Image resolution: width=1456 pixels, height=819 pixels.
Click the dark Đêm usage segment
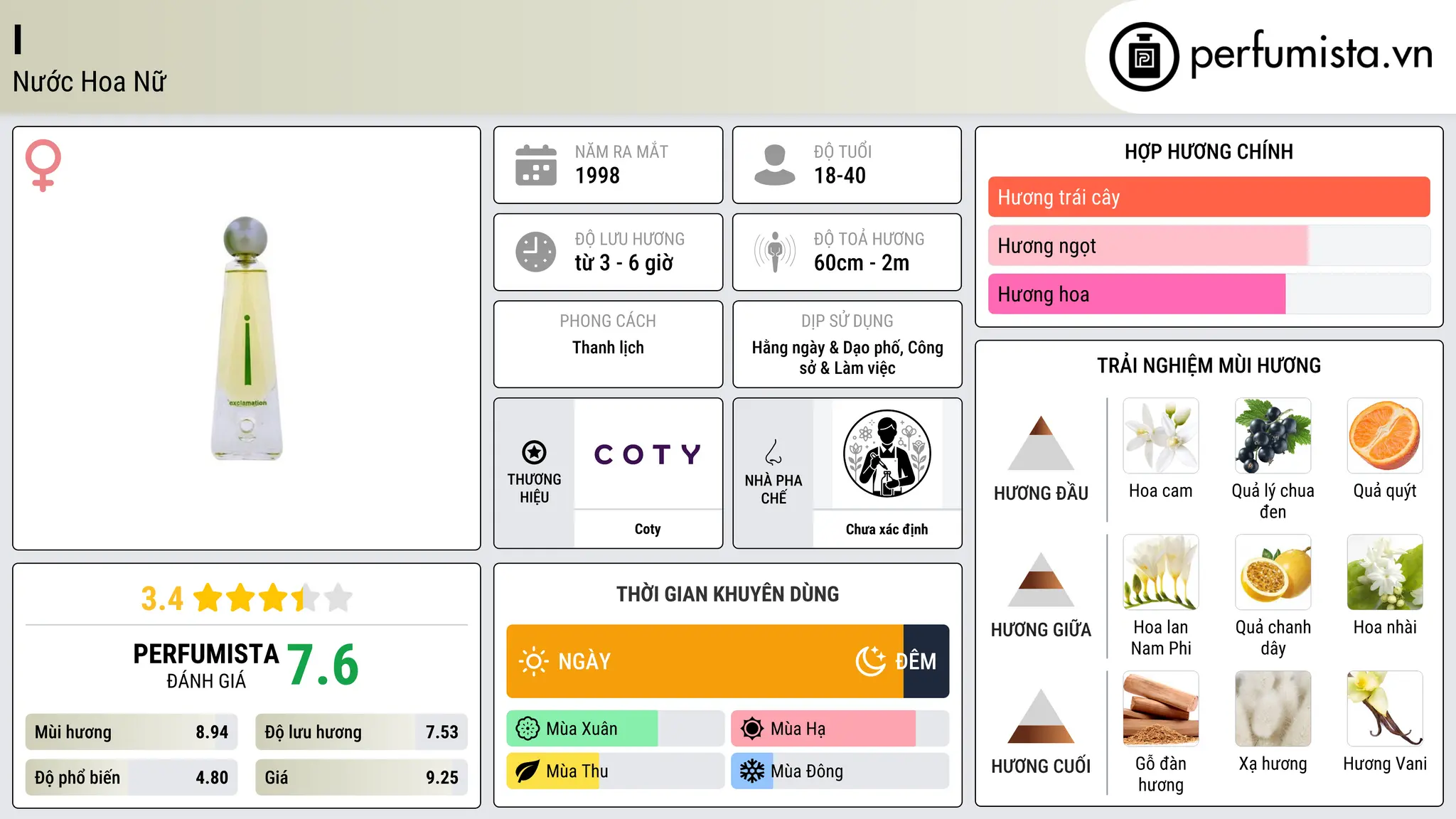tap(926, 661)
